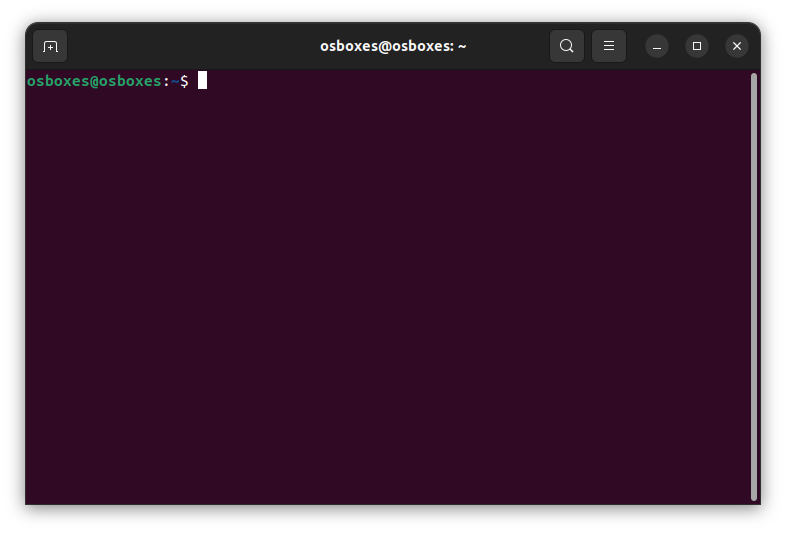
Task: Open the hamburger main menu
Action: (609, 46)
